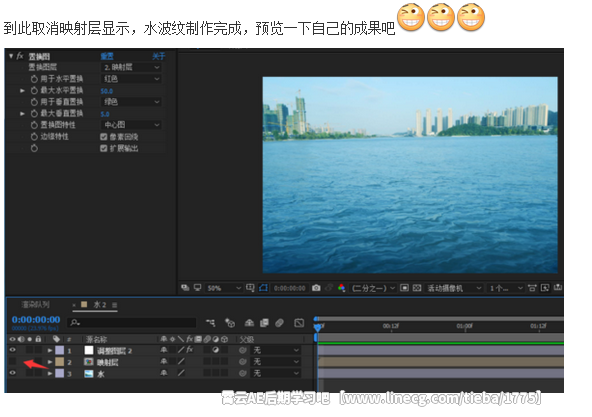Switch to the 渲染队列 tab
Screen dimensions: 592x417
pos(35,304)
